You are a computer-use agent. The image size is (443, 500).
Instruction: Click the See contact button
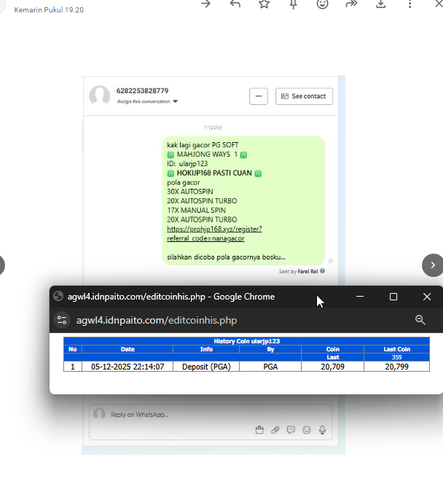click(x=304, y=96)
